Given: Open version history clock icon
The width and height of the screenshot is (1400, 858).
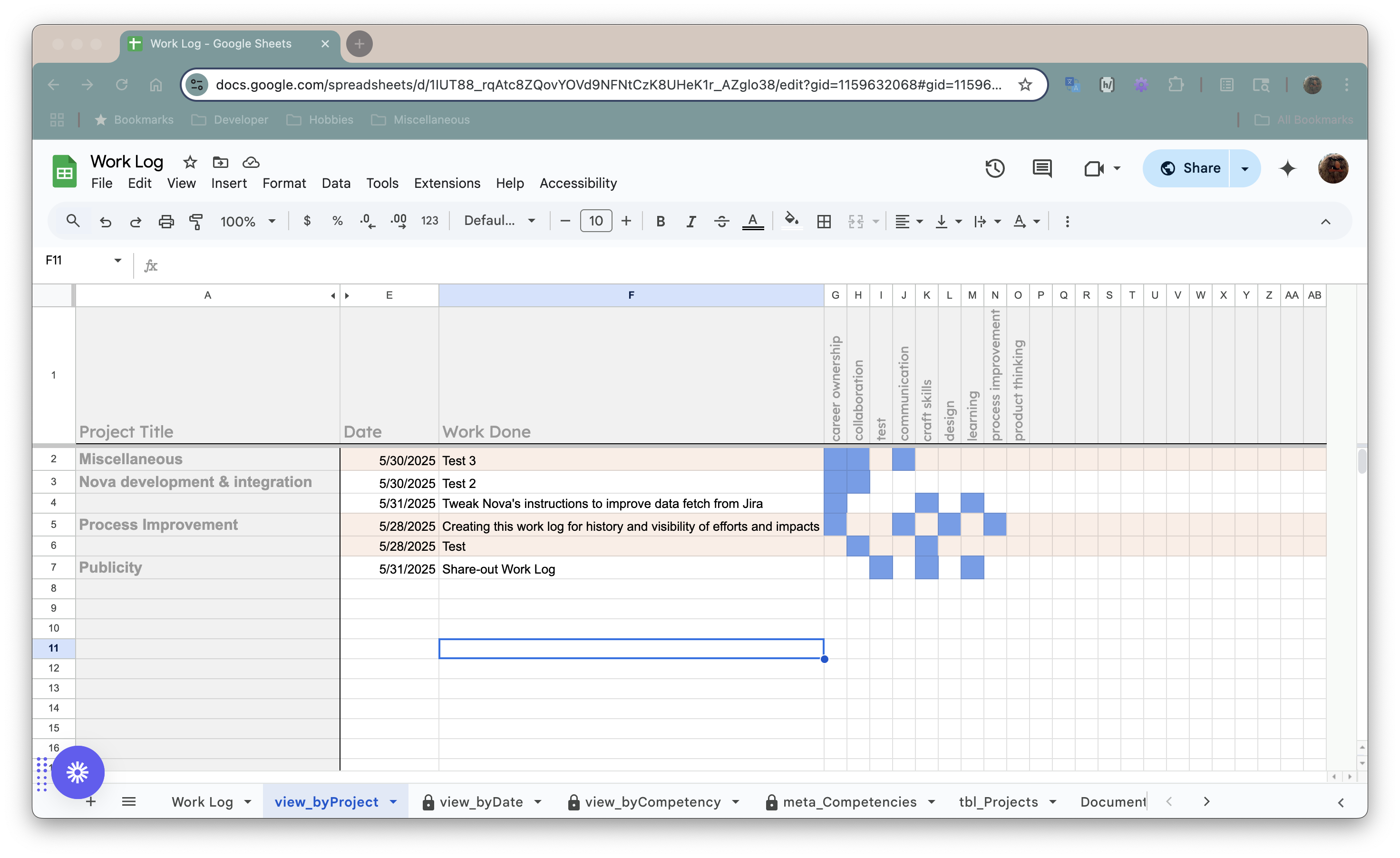Looking at the screenshot, I should point(994,168).
